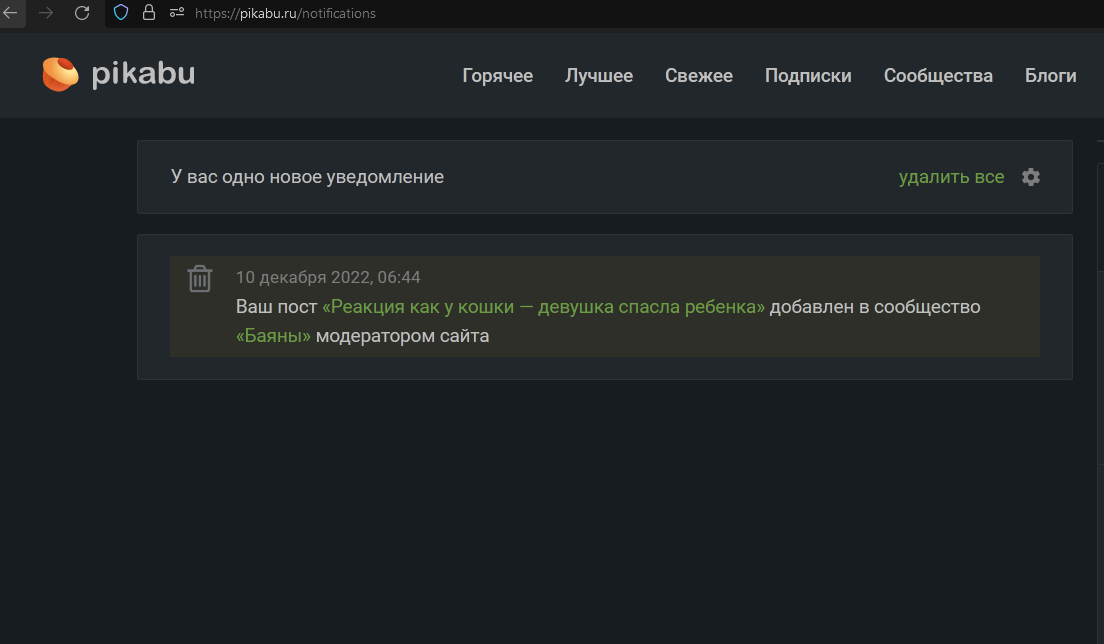Delete the notification with the trash icon
This screenshot has height=644, width=1104.
pos(200,279)
